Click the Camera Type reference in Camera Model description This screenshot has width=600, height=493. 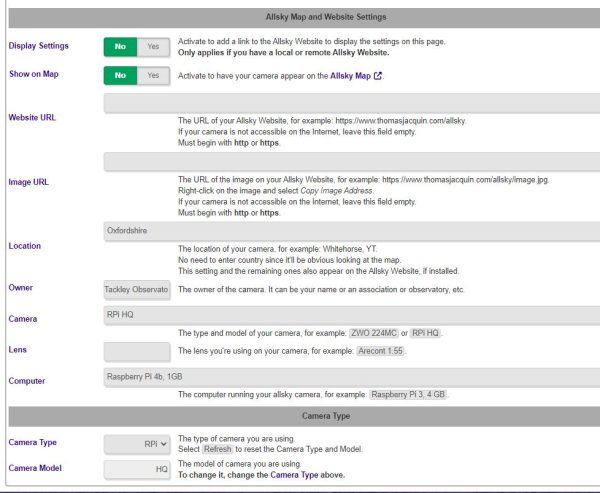(294, 475)
